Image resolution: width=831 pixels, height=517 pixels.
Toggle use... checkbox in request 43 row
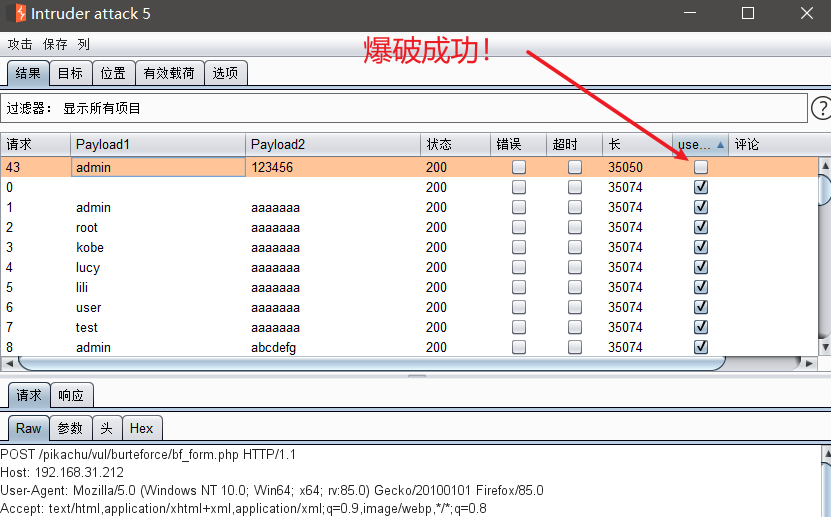tap(701, 167)
